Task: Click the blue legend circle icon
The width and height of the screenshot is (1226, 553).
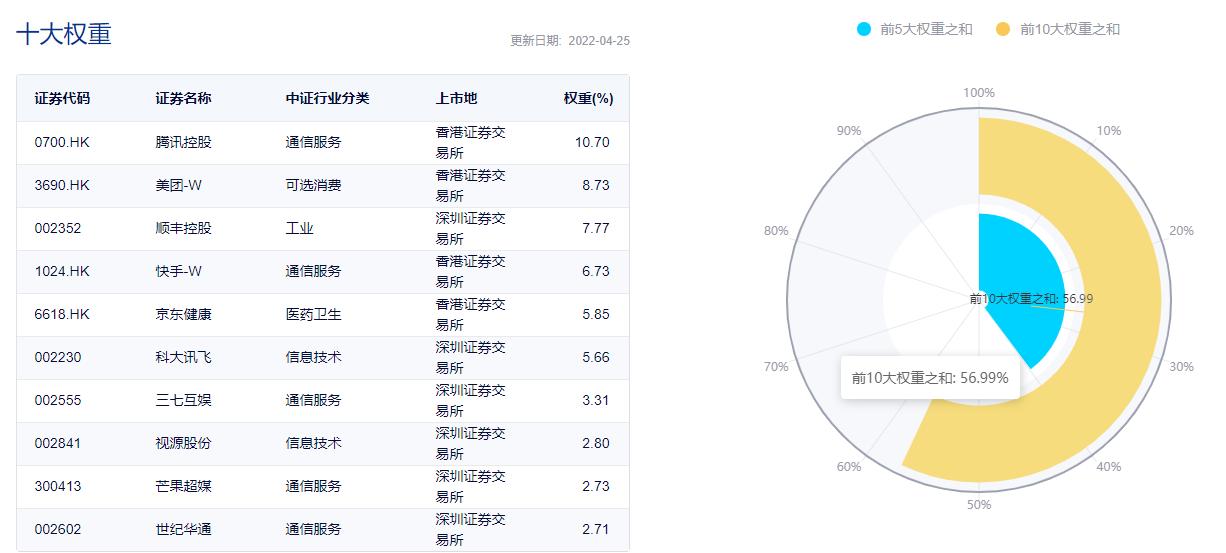Action: point(864,29)
